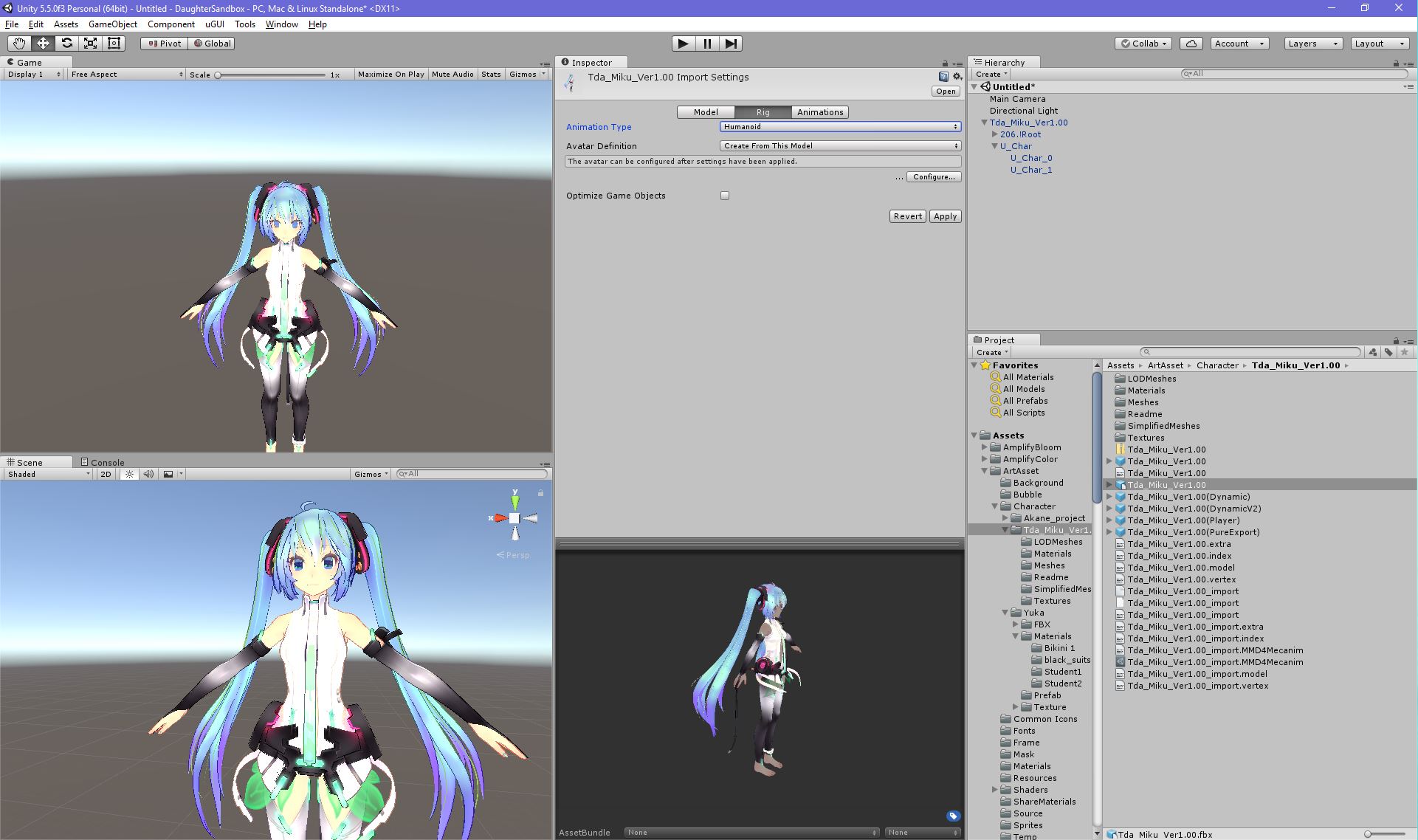Select the Rect transform tool
The image size is (1418, 840).
pos(113,44)
